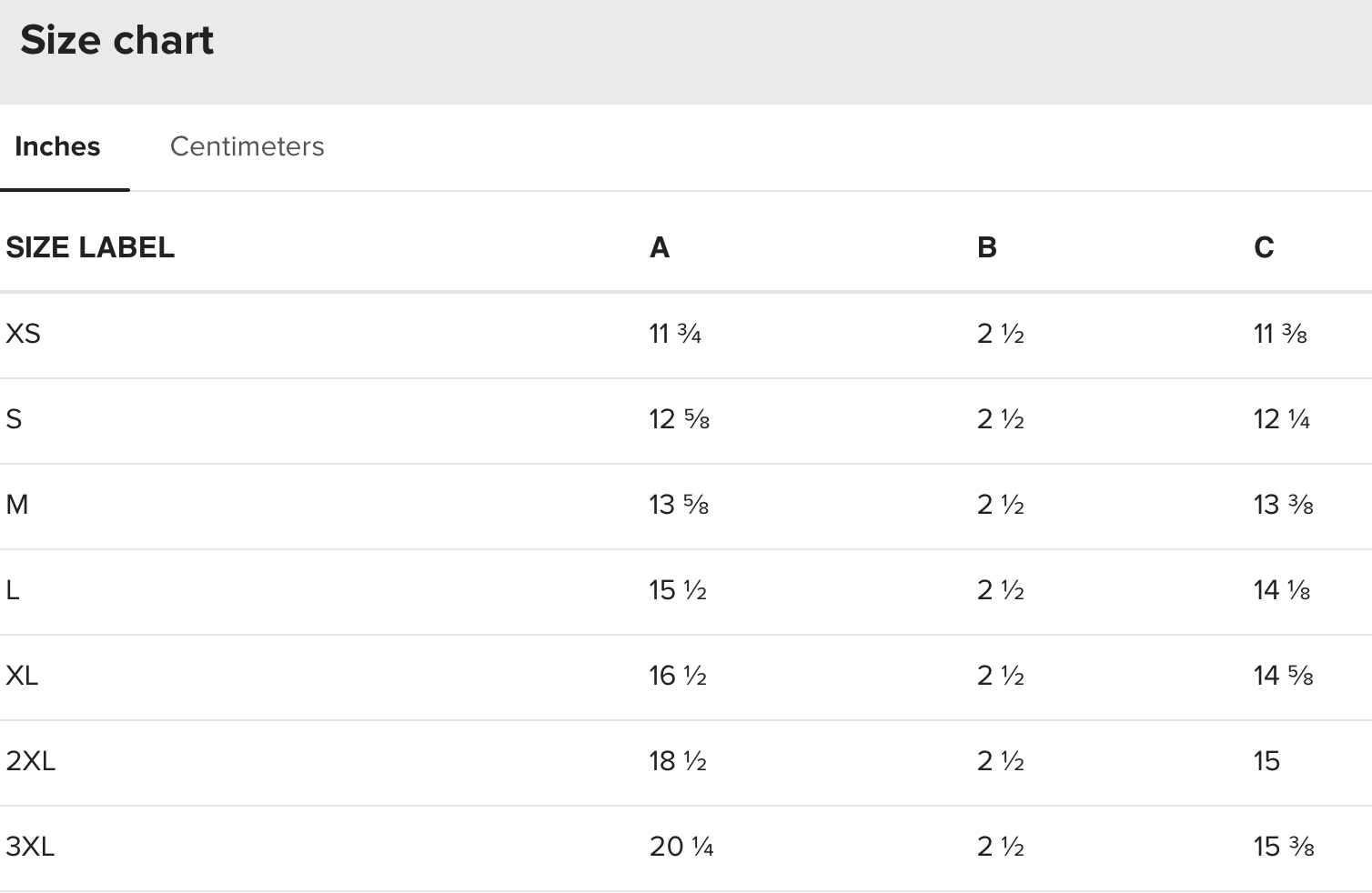The width and height of the screenshot is (1372, 893).
Task: Select the XL size row label
Action: (22, 676)
